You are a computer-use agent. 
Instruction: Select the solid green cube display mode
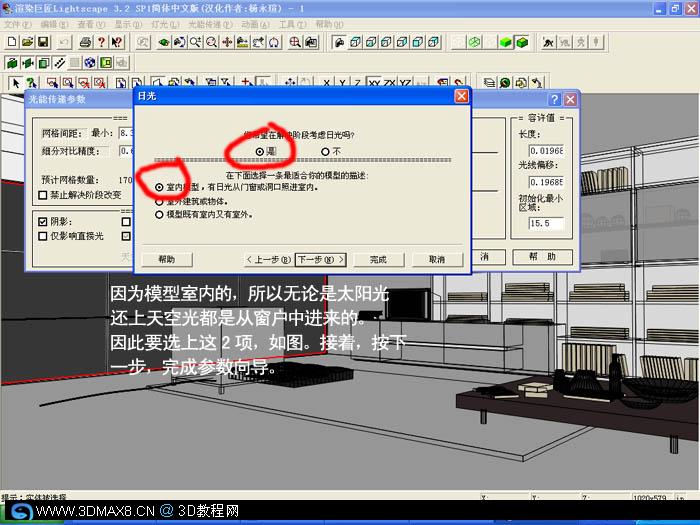pos(506,42)
